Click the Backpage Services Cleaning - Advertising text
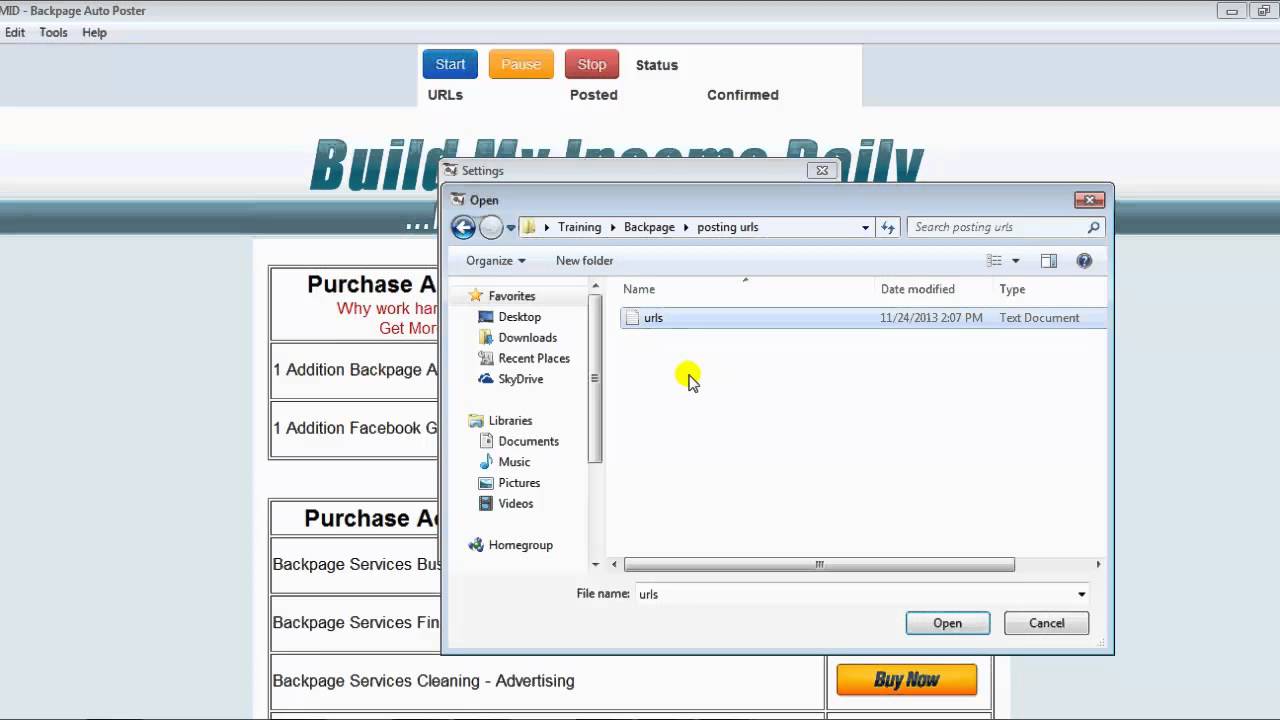Image resolution: width=1280 pixels, height=720 pixels. (423, 681)
